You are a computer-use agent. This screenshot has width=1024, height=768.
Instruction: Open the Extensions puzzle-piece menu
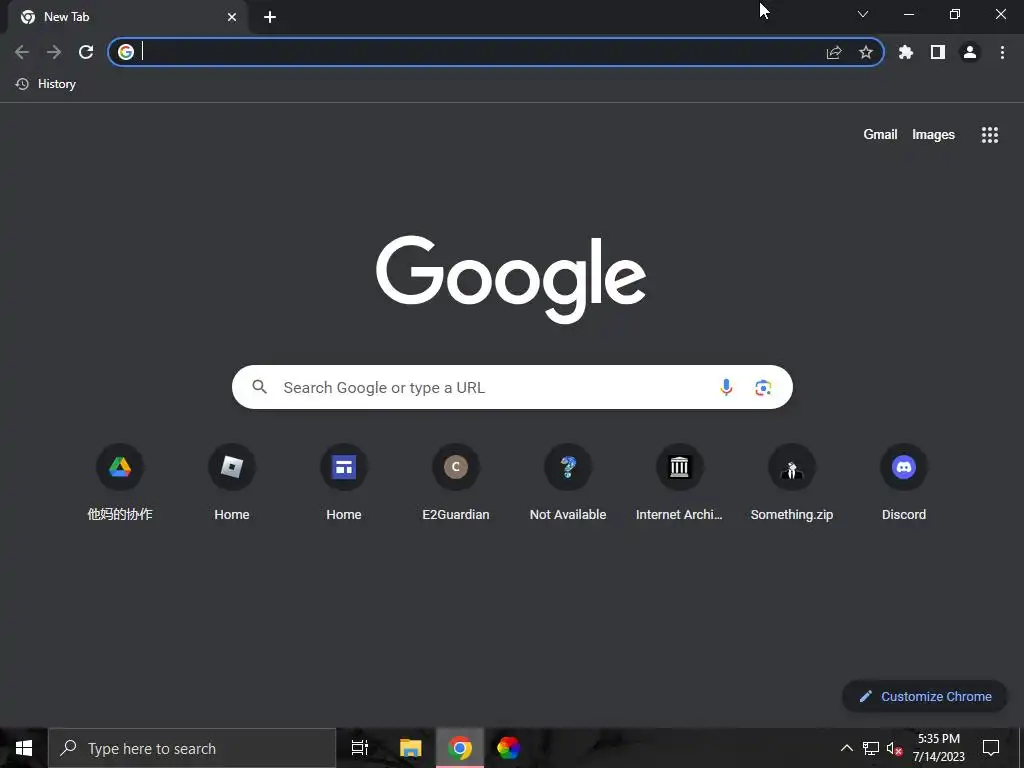coord(906,52)
